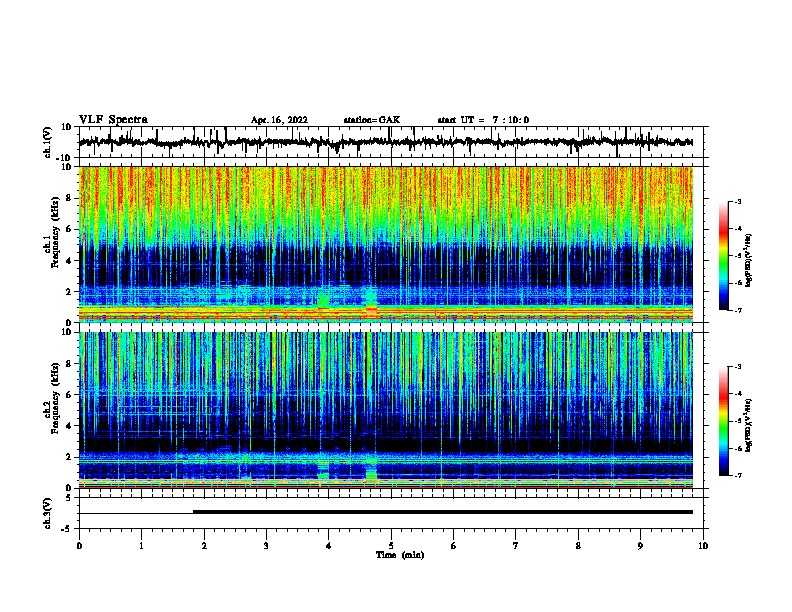Click the ch.2 spectrogram color scale bar

[x=724, y=421]
